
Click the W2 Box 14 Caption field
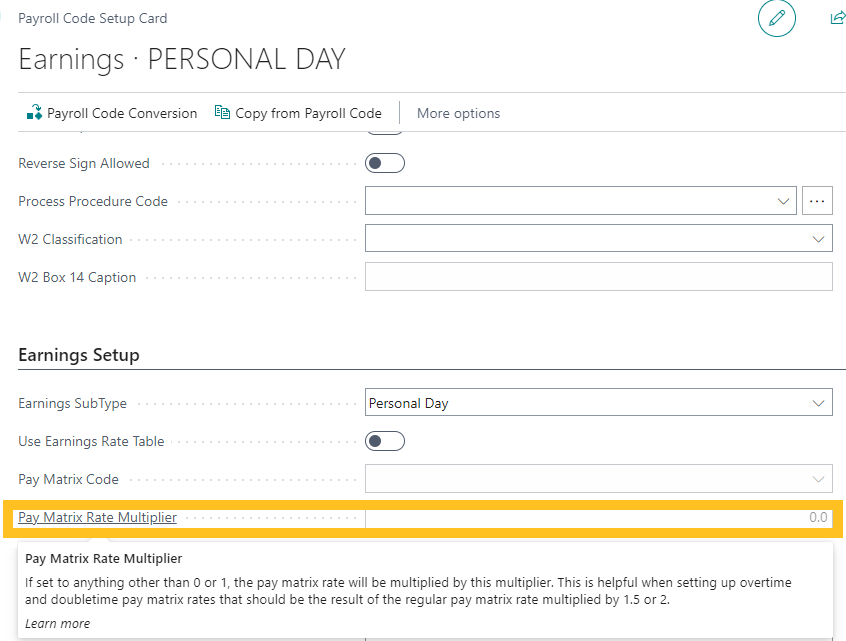click(x=598, y=277)
